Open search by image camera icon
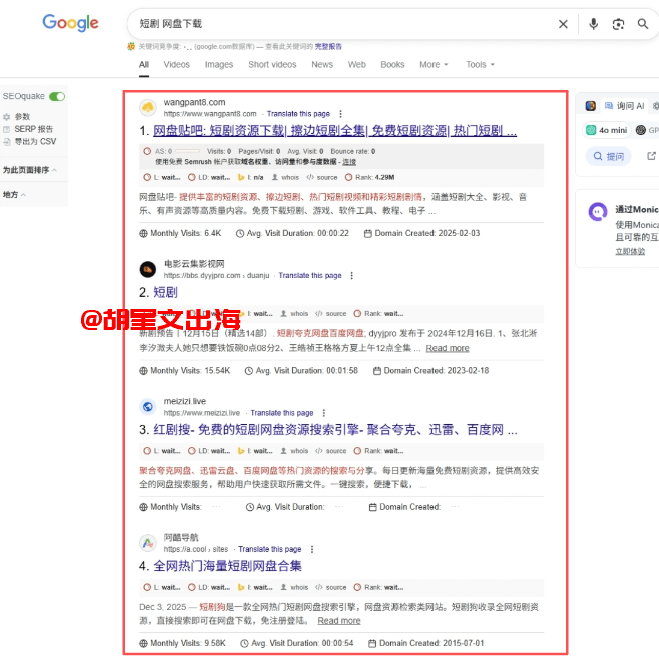 [x=618, y=24]
